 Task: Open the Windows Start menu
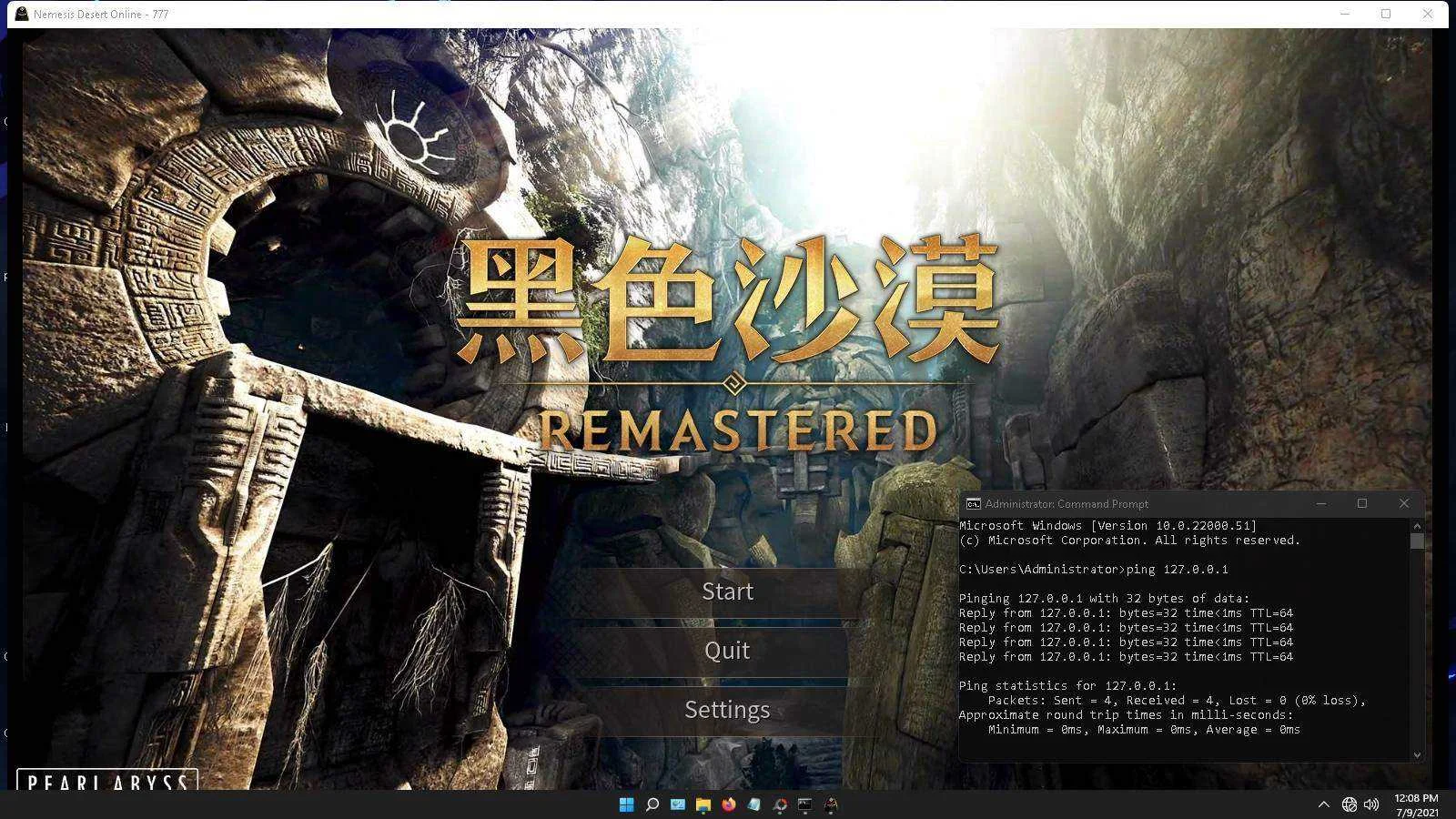626,804
